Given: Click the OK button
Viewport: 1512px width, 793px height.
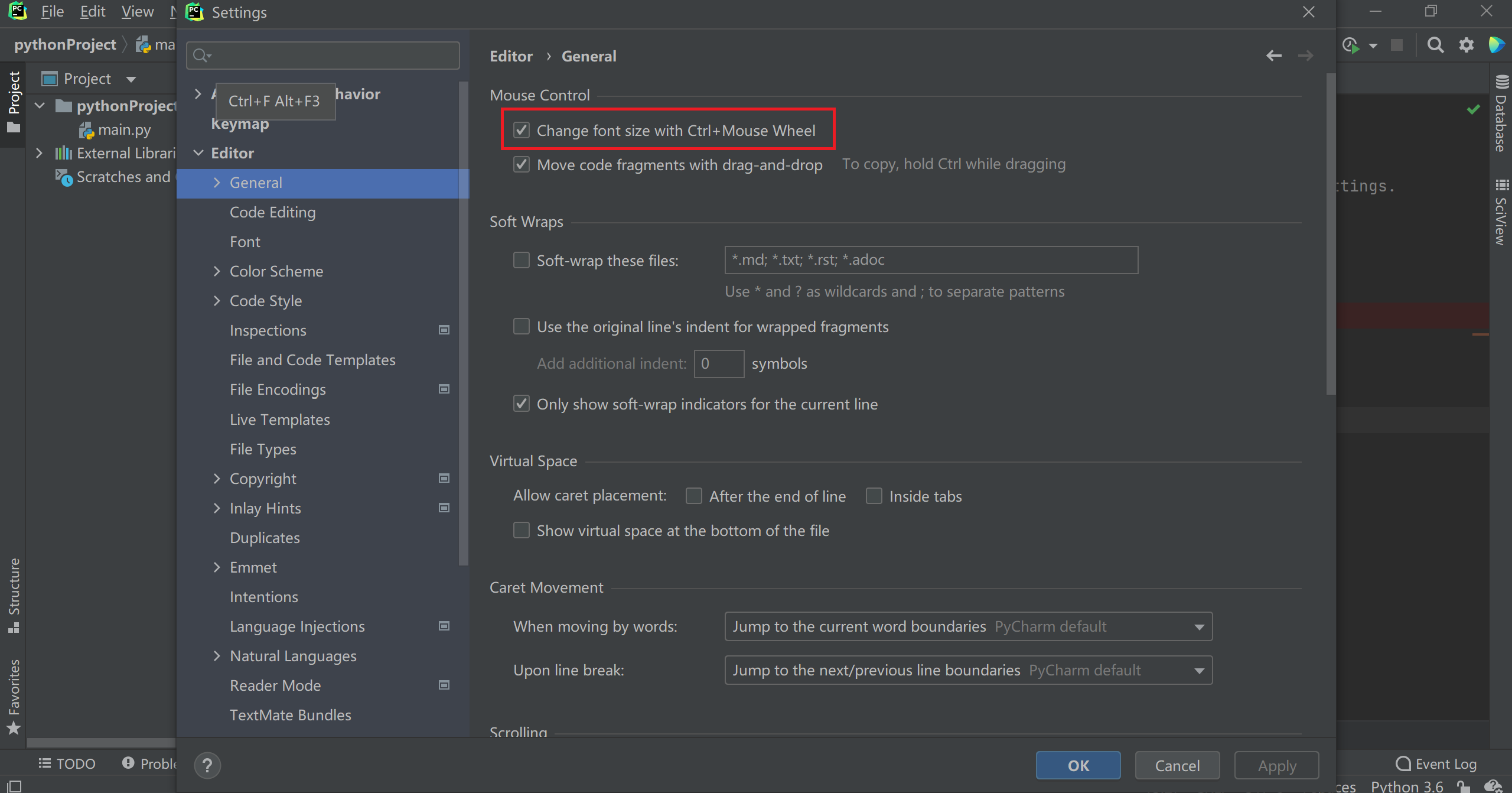Looking at the screenshot, I should pos(1078,766).
